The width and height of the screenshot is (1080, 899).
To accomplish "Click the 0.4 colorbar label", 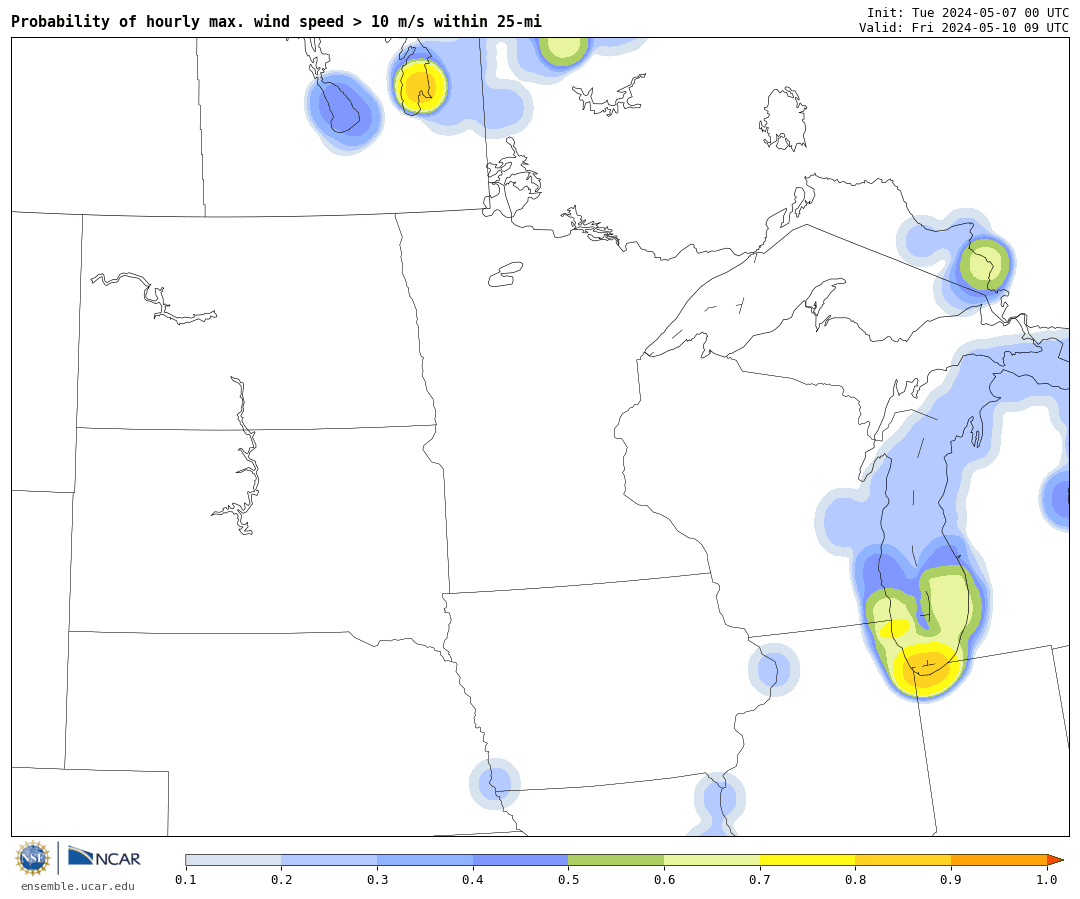I will [x=472, y=880].
